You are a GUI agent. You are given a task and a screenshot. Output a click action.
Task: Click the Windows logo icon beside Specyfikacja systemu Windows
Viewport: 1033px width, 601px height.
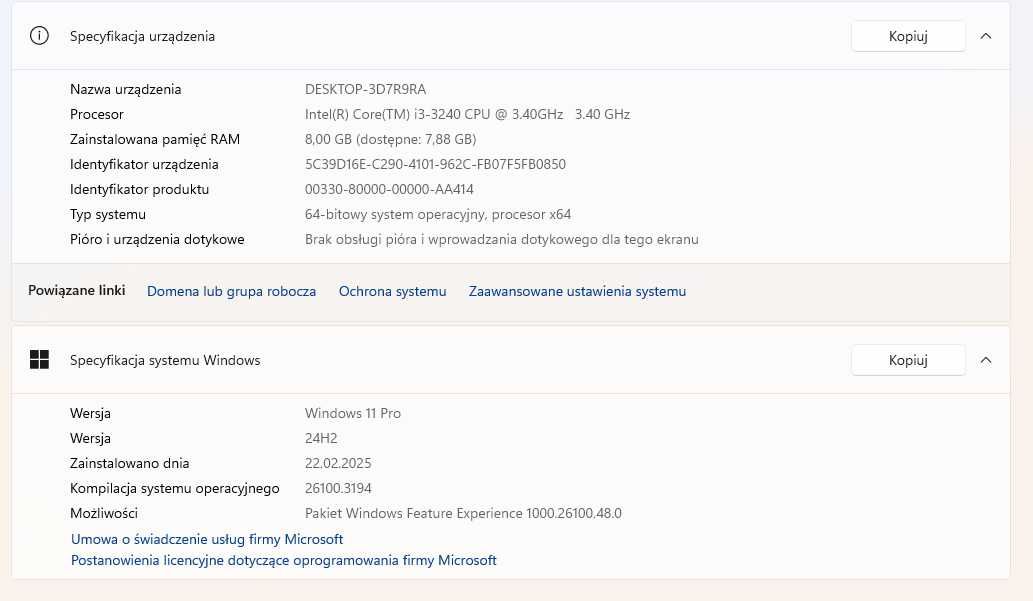40,360
